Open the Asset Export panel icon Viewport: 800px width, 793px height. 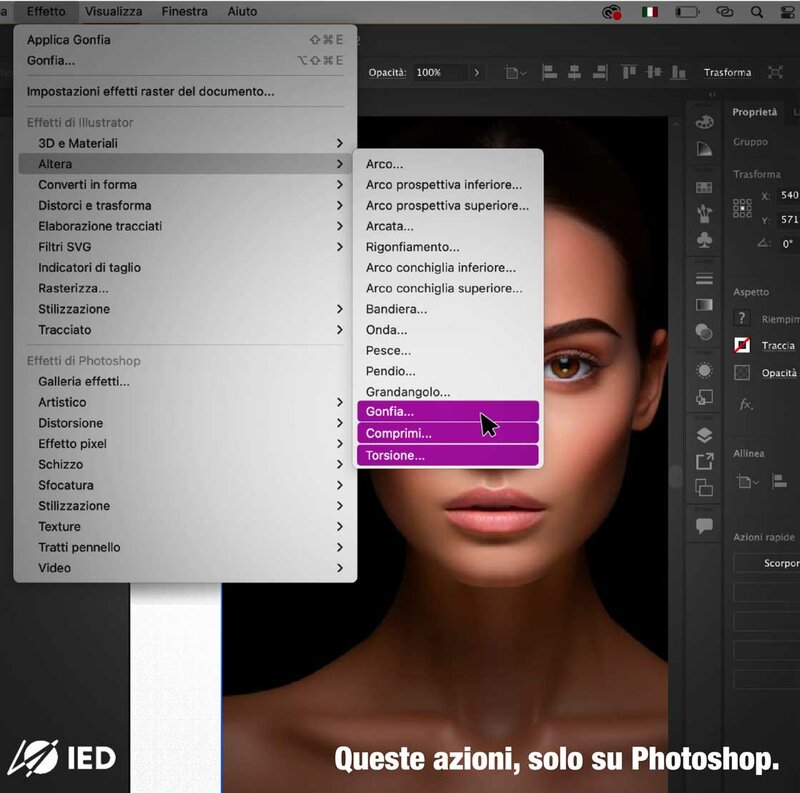[x=704, y=462]
